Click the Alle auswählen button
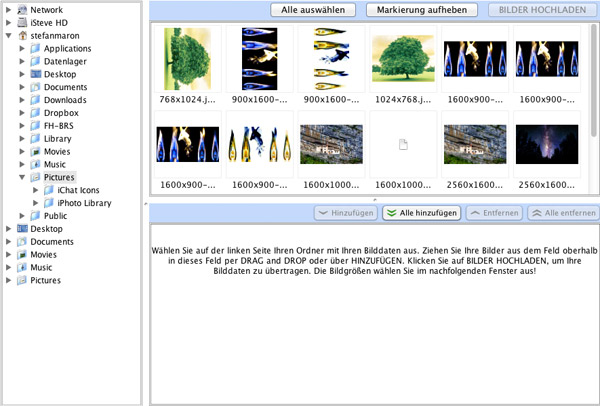This screenshot has width=600, height=406. (313, 10)
